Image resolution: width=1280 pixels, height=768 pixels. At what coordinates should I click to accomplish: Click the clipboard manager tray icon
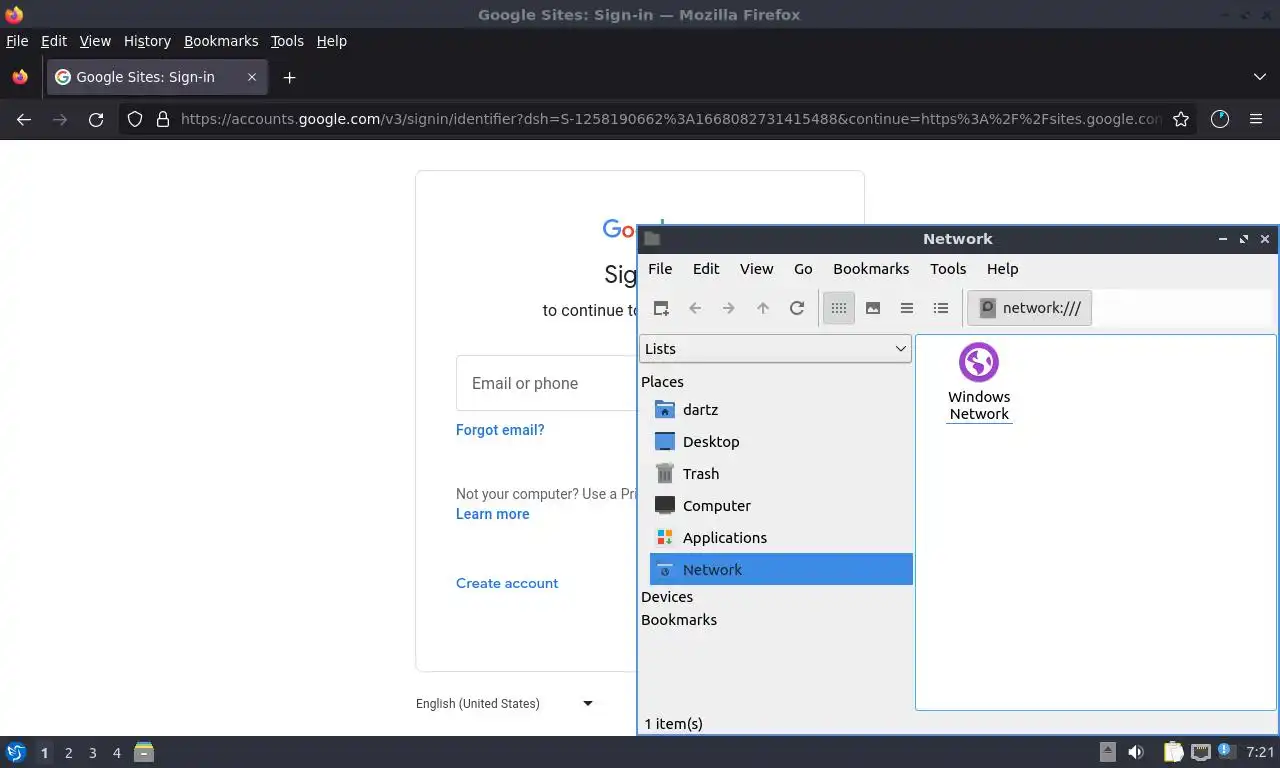pyautogui.click(x=1174, y=752)
